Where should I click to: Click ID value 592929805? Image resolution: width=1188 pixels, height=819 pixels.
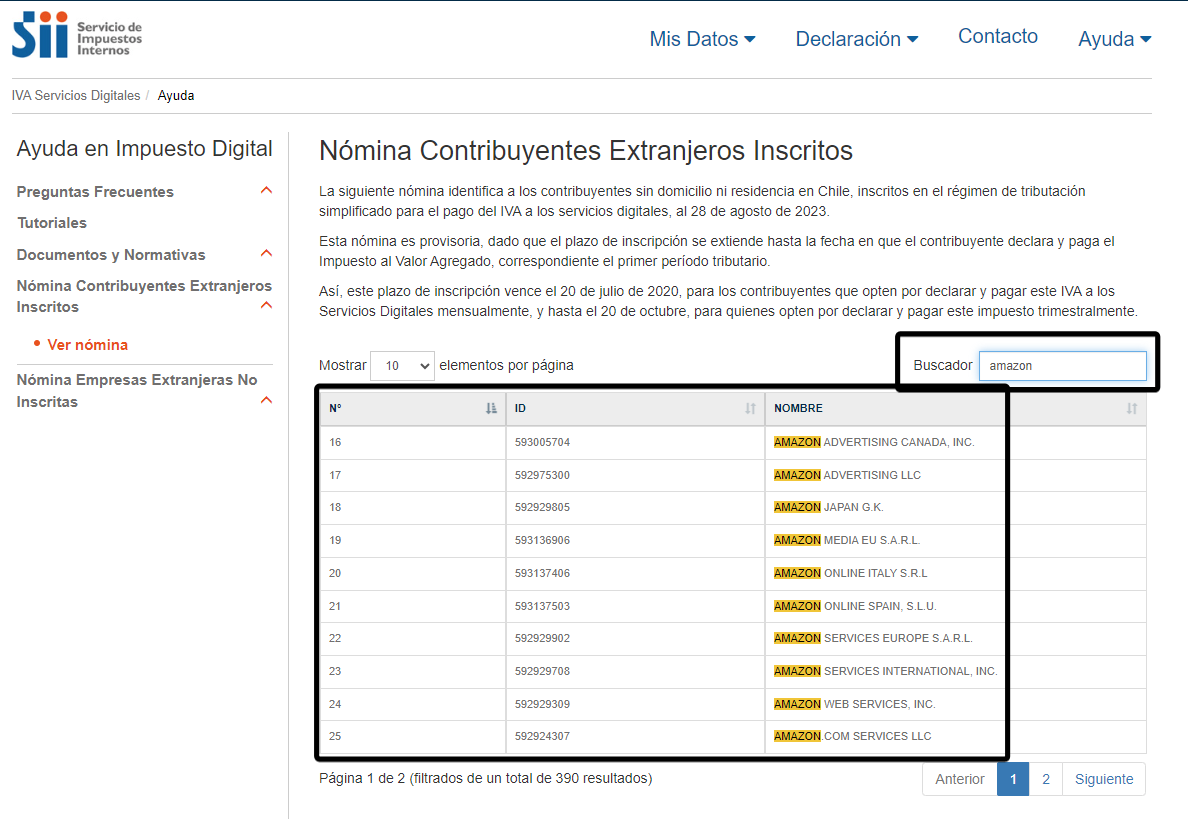(x=542, y=508)
